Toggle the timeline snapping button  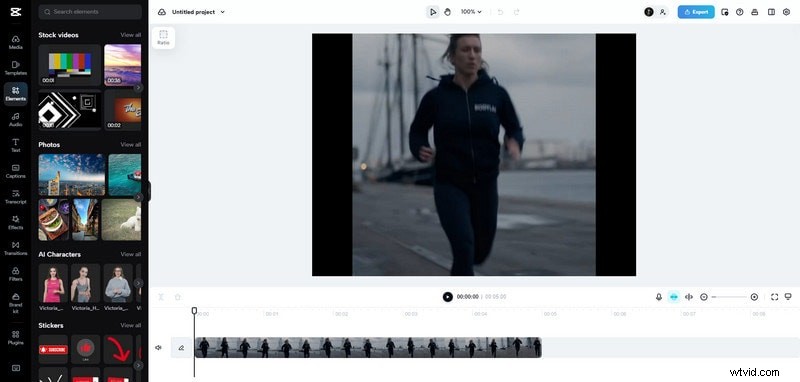coord(674,297)
